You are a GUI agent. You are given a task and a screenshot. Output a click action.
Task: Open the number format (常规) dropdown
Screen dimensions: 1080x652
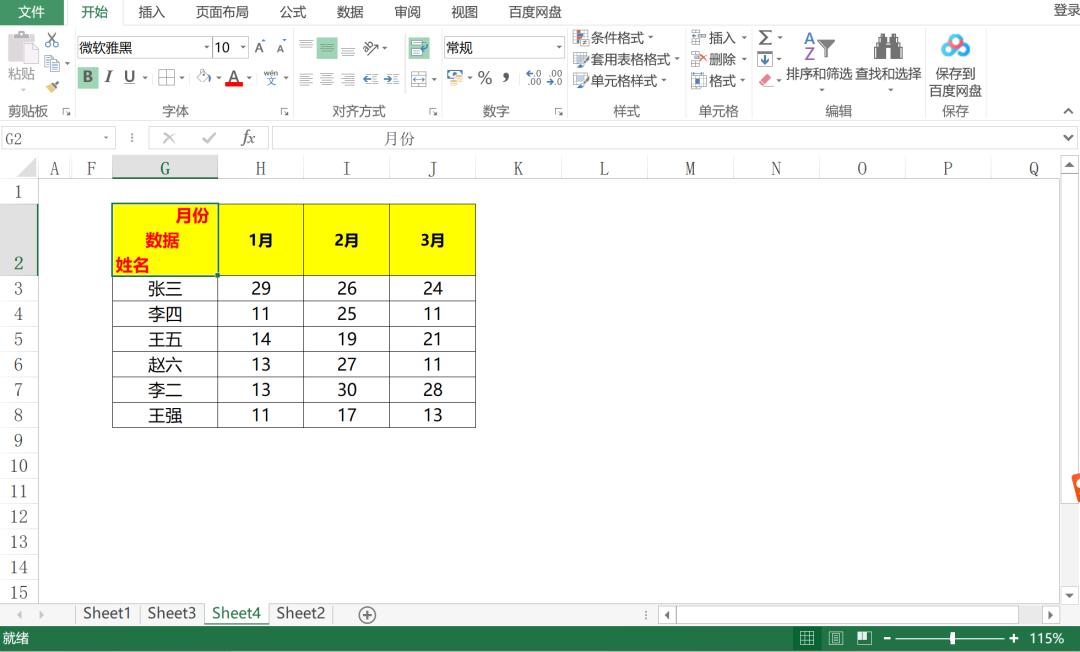click(x=558, y=47)
